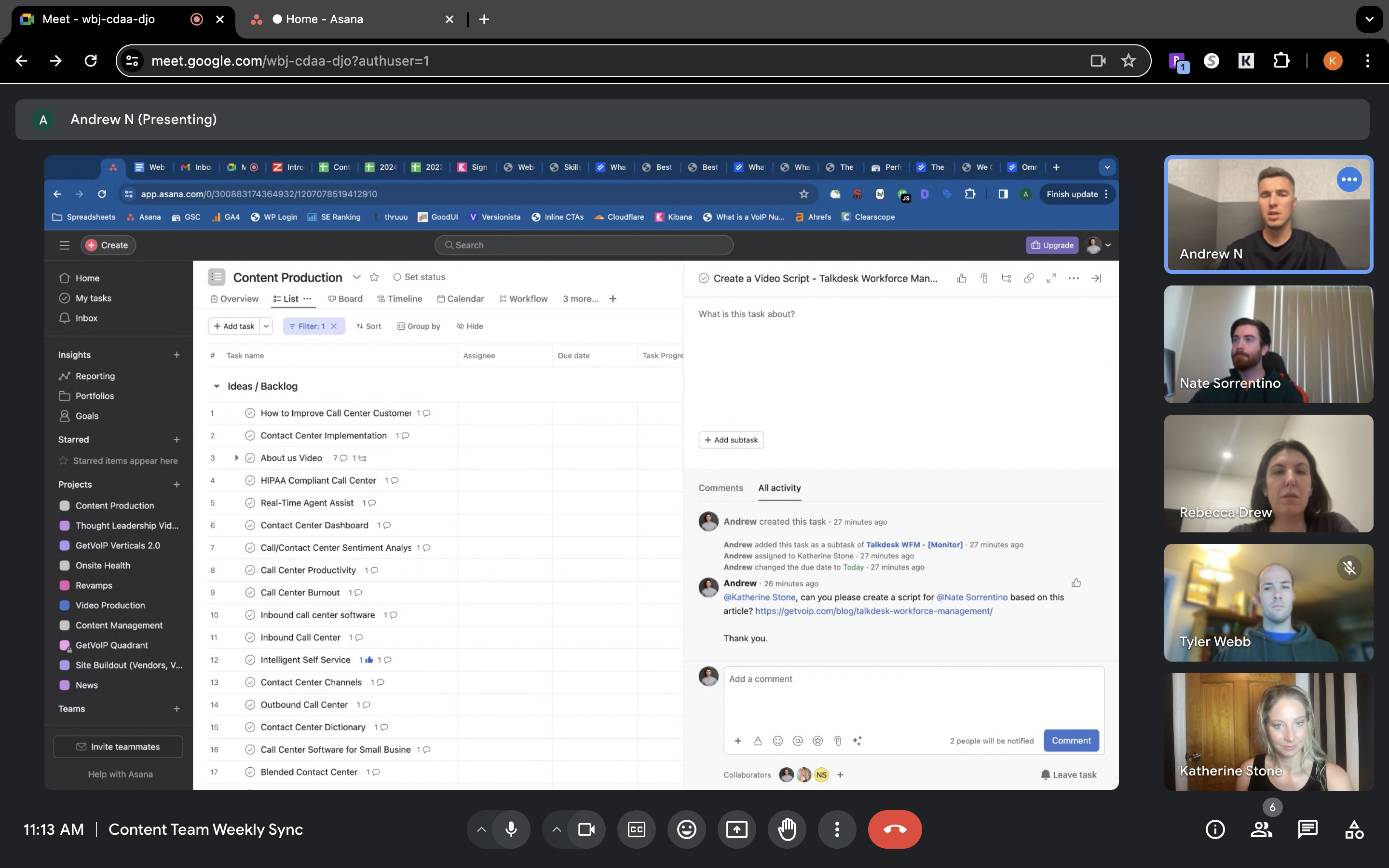Turn off the camera in Meet
1389x868 pixels.
(586, 829)
